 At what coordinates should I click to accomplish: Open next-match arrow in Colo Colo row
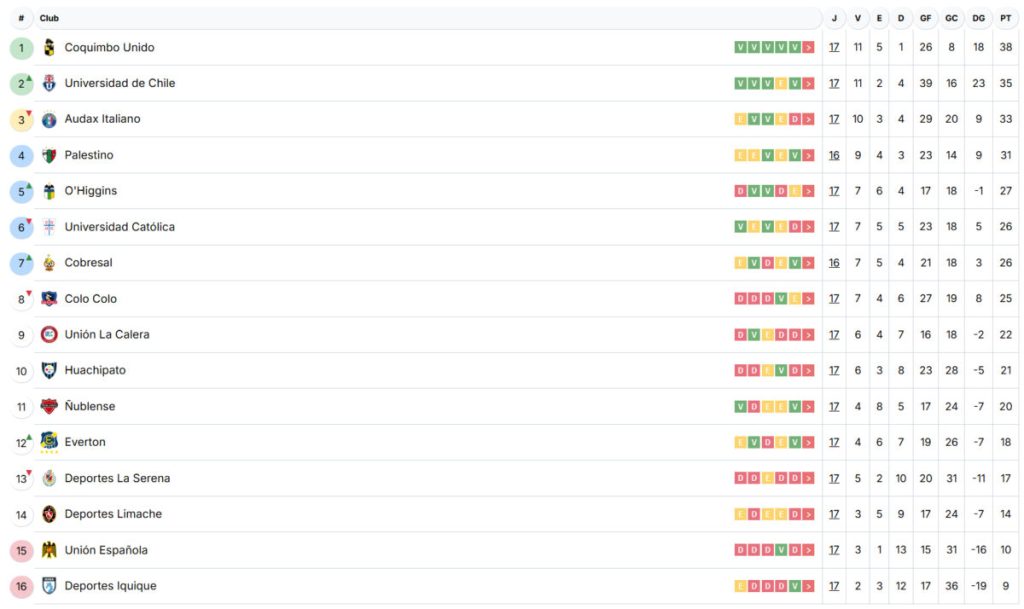[x=808, y=299]
